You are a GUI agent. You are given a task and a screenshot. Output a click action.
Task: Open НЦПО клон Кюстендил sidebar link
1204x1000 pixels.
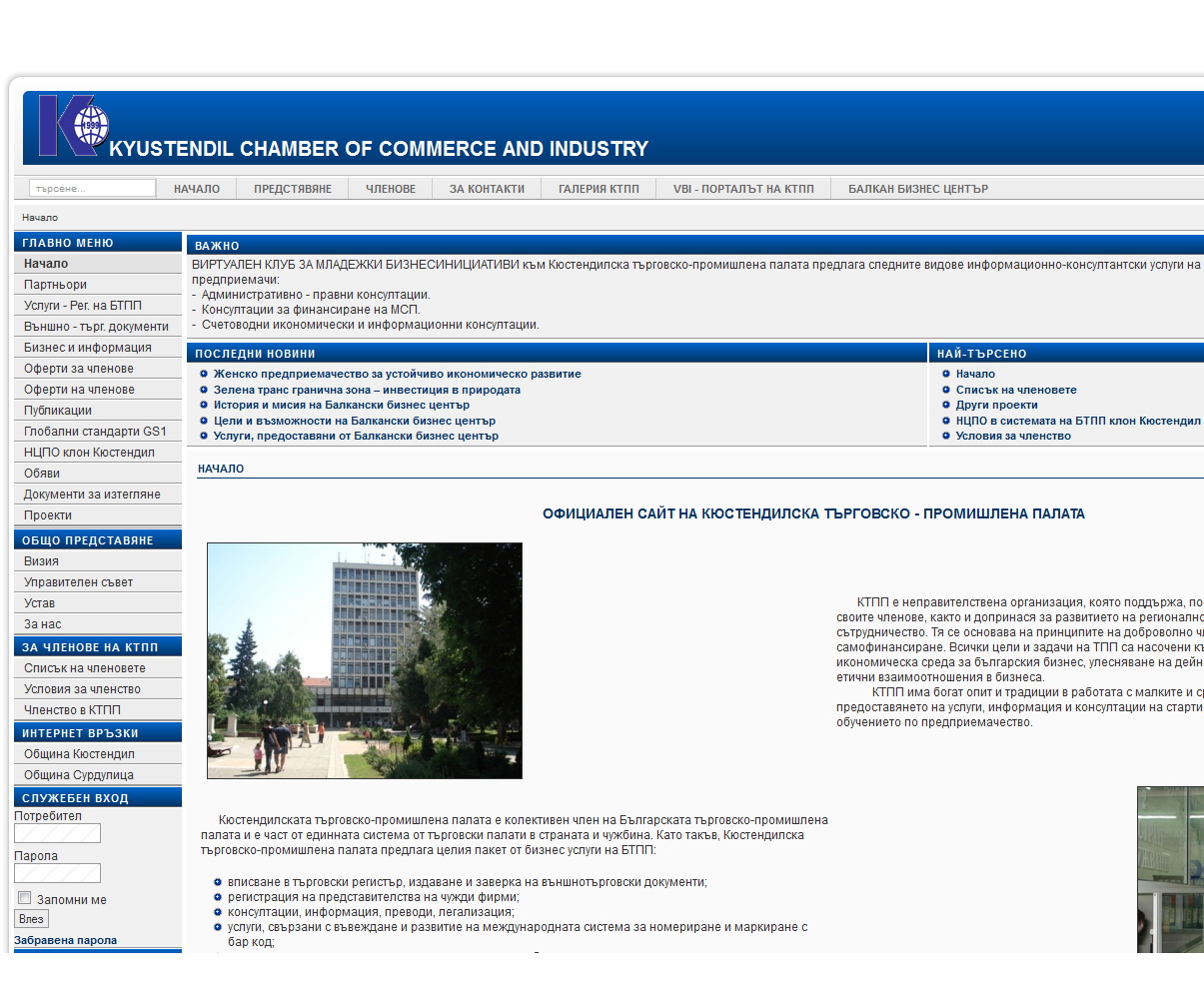click(x=98, y=453)
